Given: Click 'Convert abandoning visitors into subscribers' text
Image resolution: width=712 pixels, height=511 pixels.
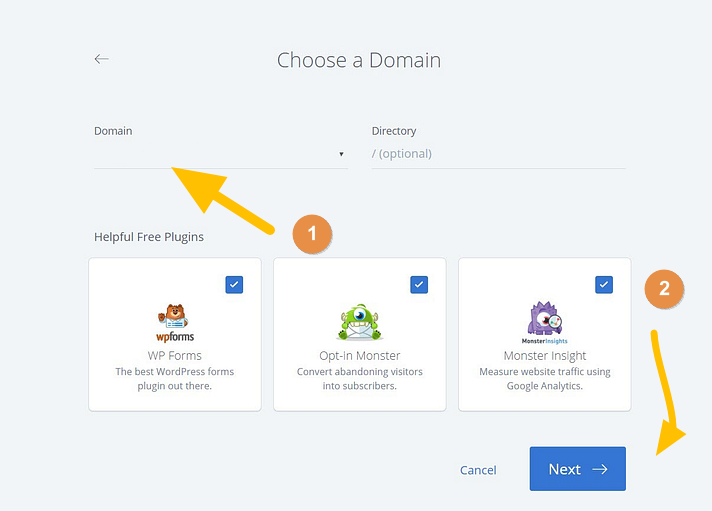Looking at the screenshot, I should tap(360, 378).
